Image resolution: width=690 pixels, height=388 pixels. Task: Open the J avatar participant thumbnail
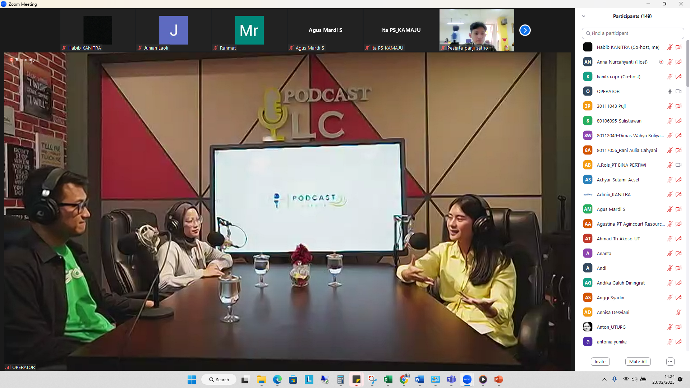coord(173,30)
